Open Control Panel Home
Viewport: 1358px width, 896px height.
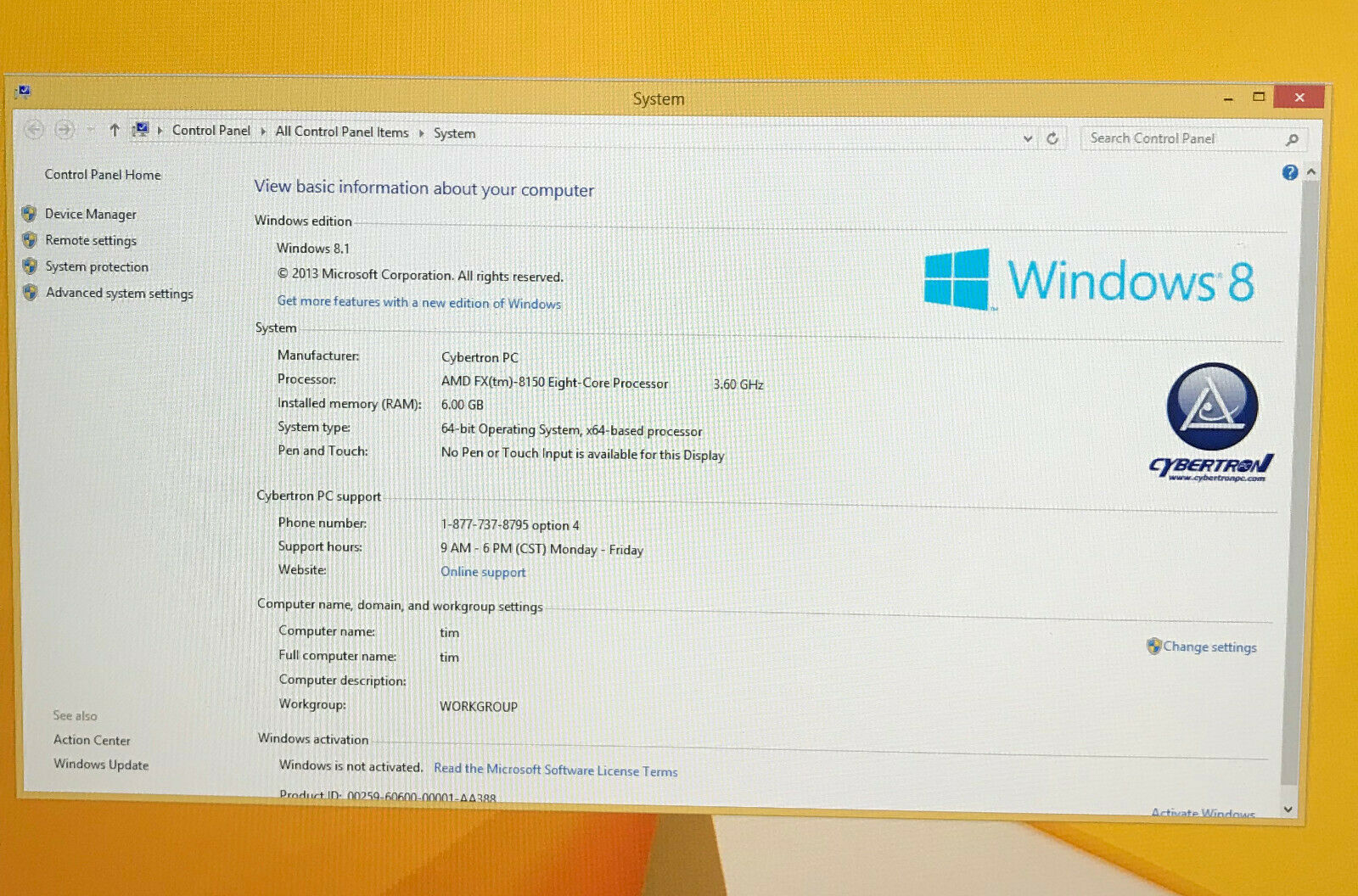[103, 175]
